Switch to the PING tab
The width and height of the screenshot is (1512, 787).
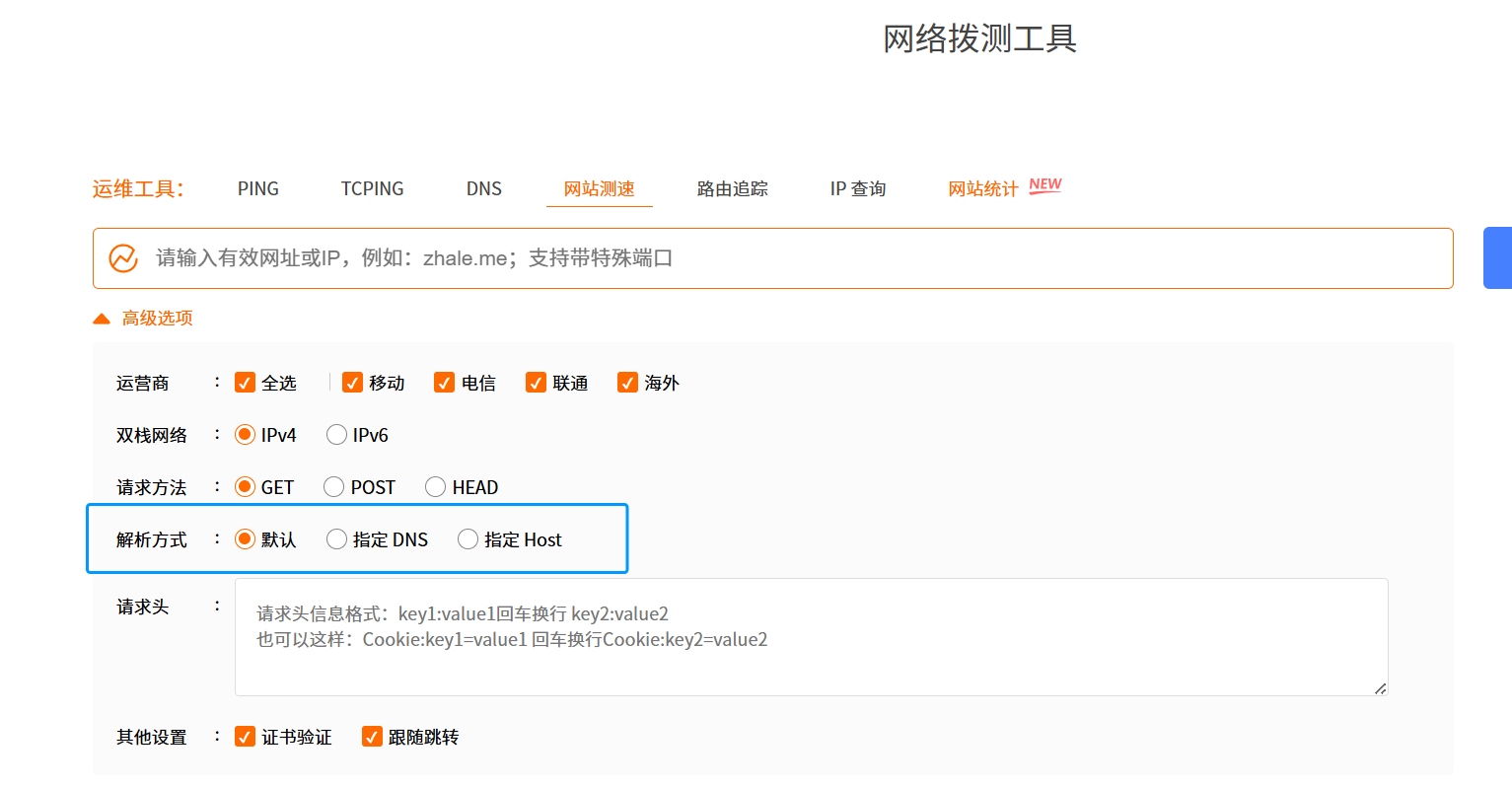[x=257, y=189]
